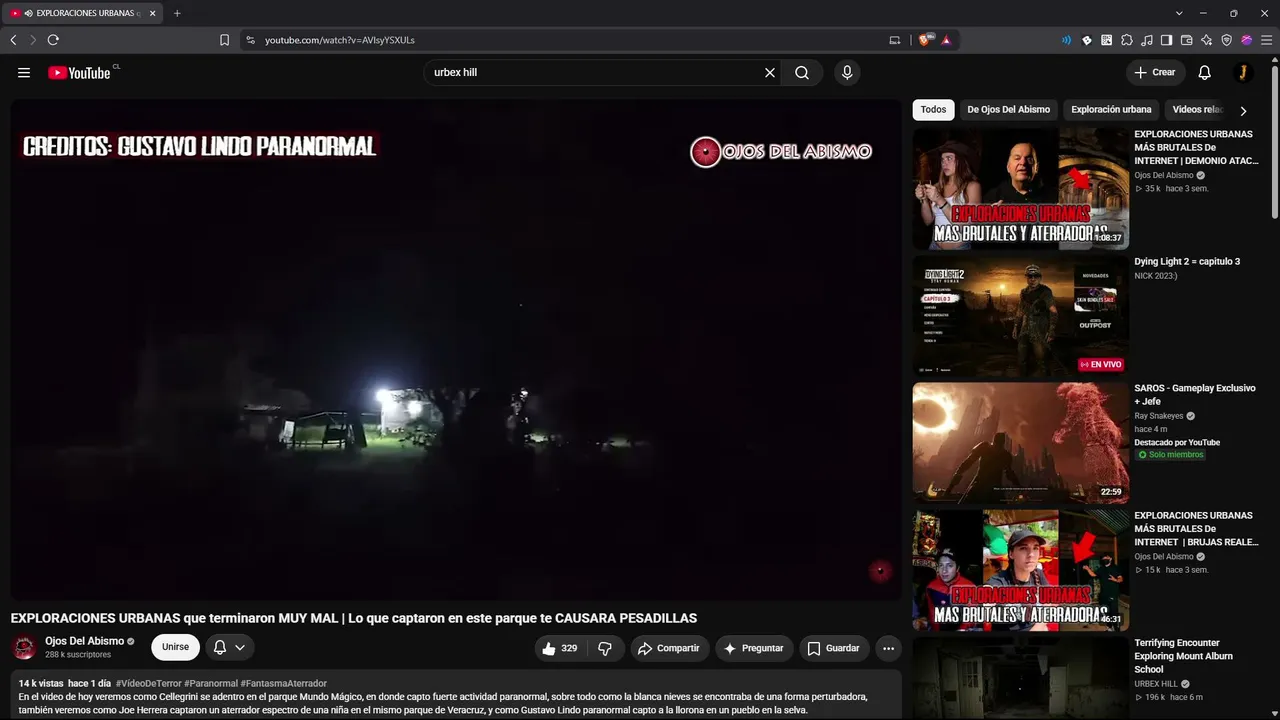Image resolution: width=1280 pixels, height=720 pixels.
Task: Open the Brave Wallet icon
Action: click(x=1187, y=40)
